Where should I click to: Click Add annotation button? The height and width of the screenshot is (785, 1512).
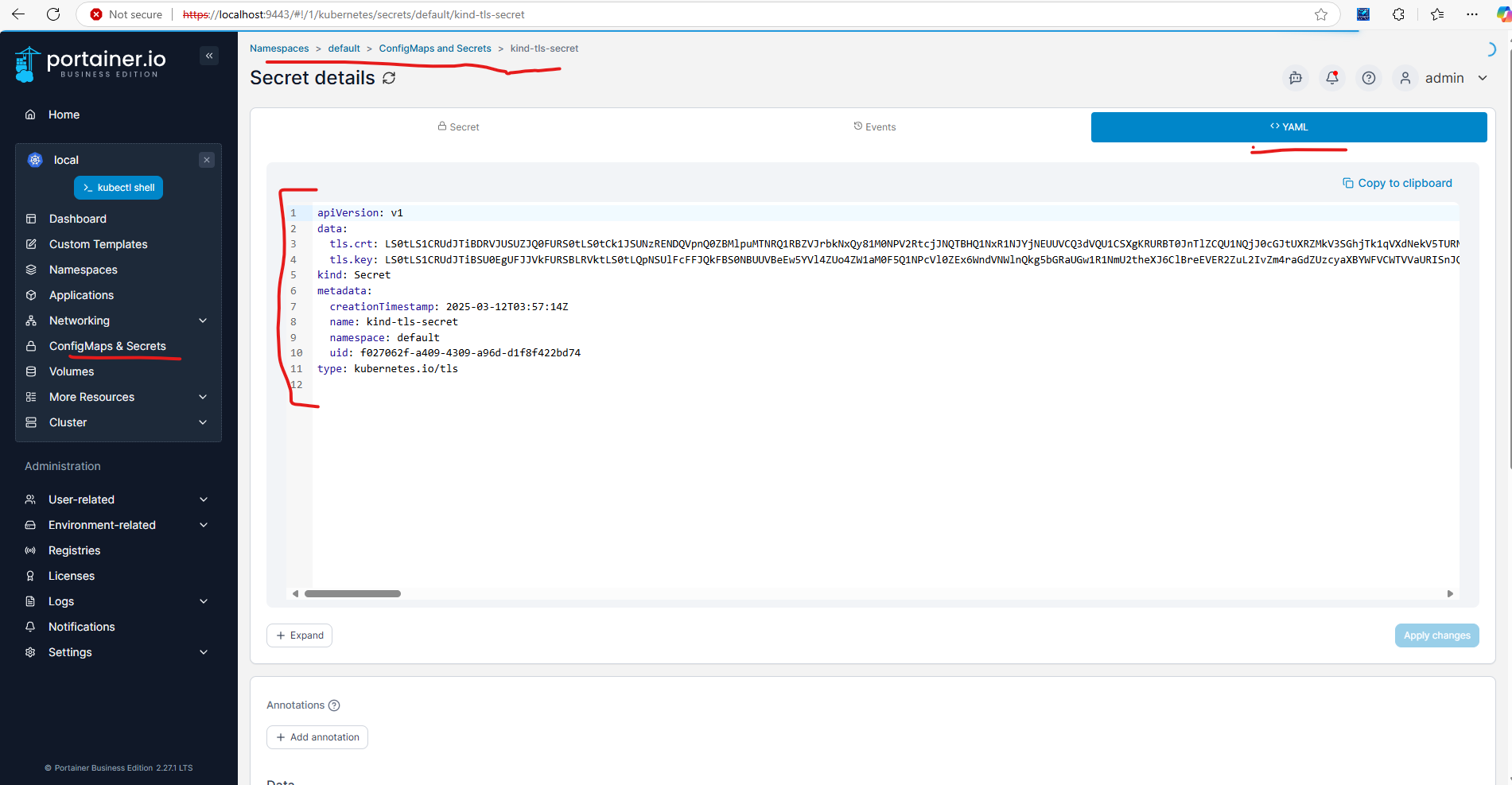coord(317,737)
